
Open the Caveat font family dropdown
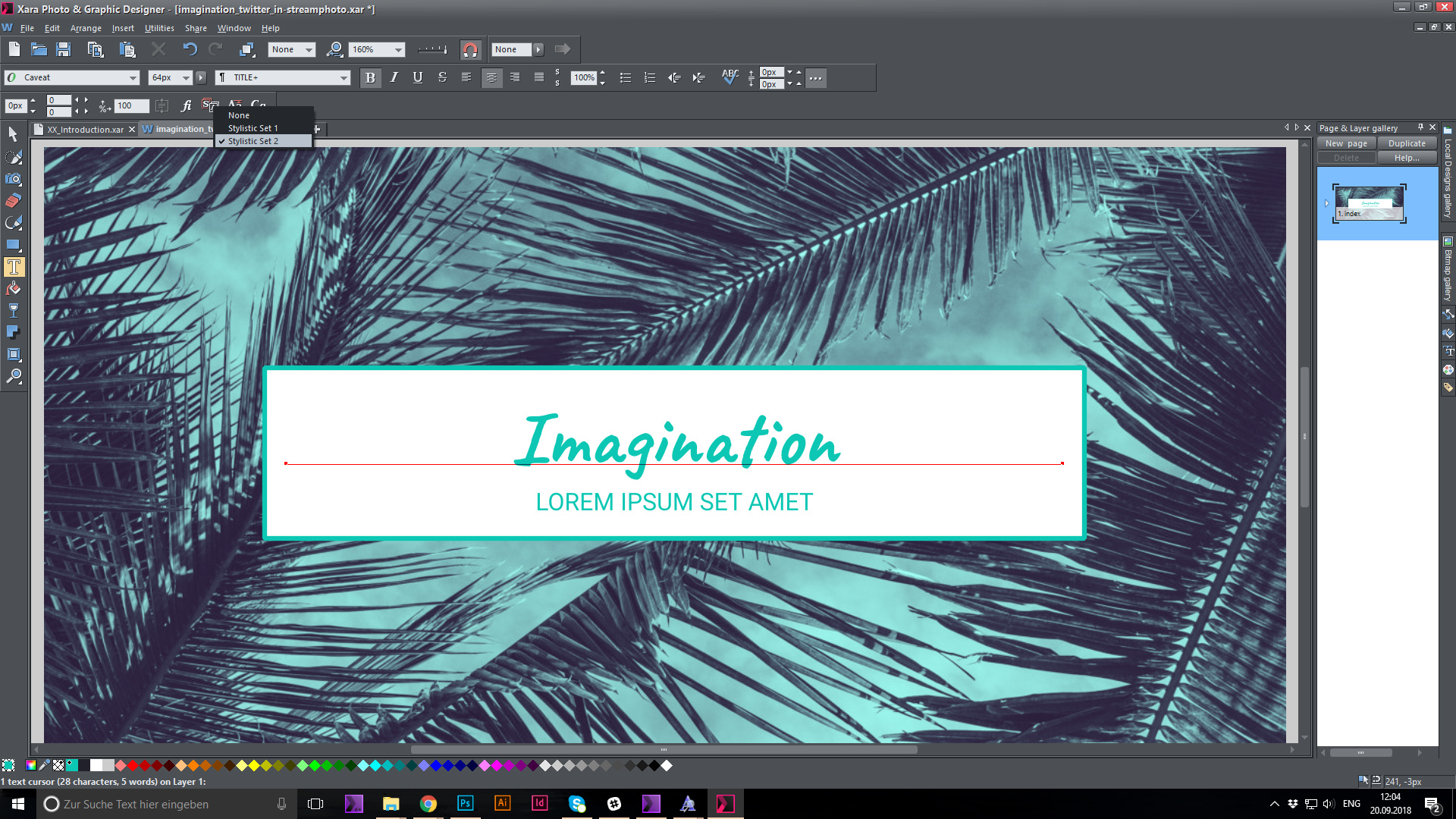click(133, 77)
